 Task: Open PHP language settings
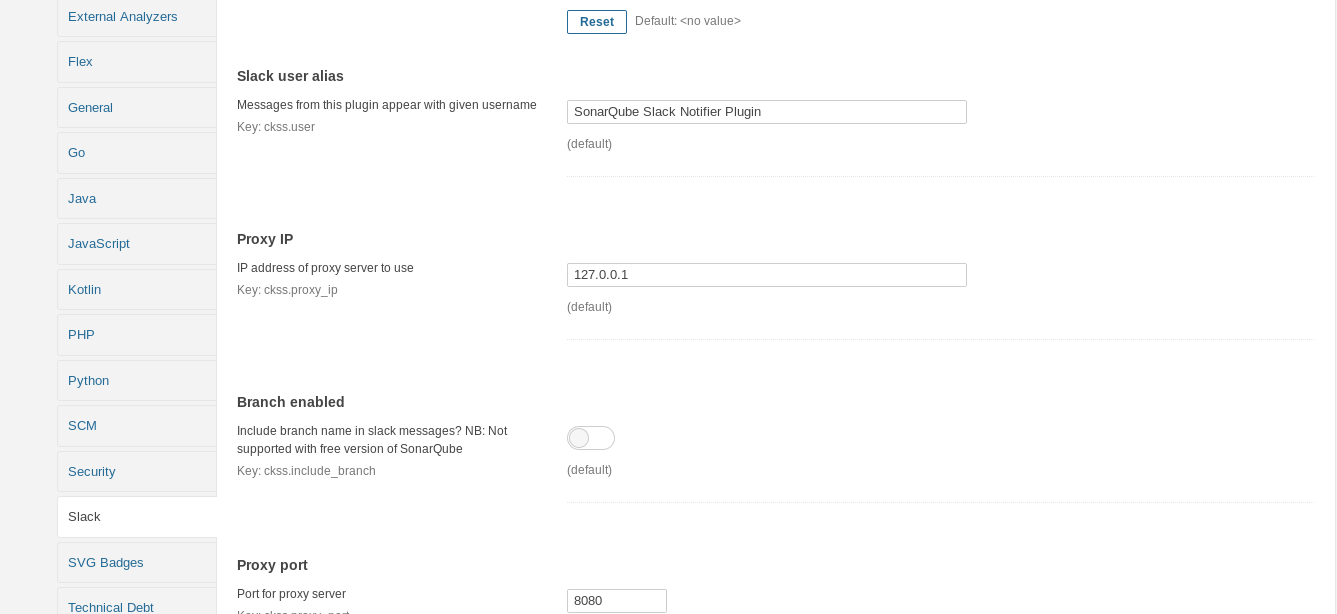pyautogui.click(x=81, y=335)
